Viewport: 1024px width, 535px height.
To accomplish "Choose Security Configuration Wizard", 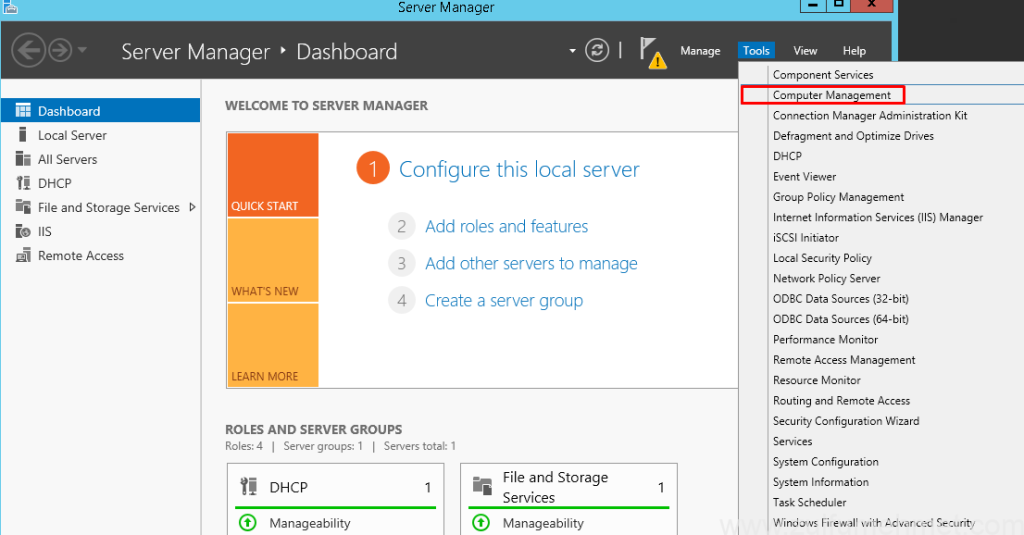I will pos(846,421).
